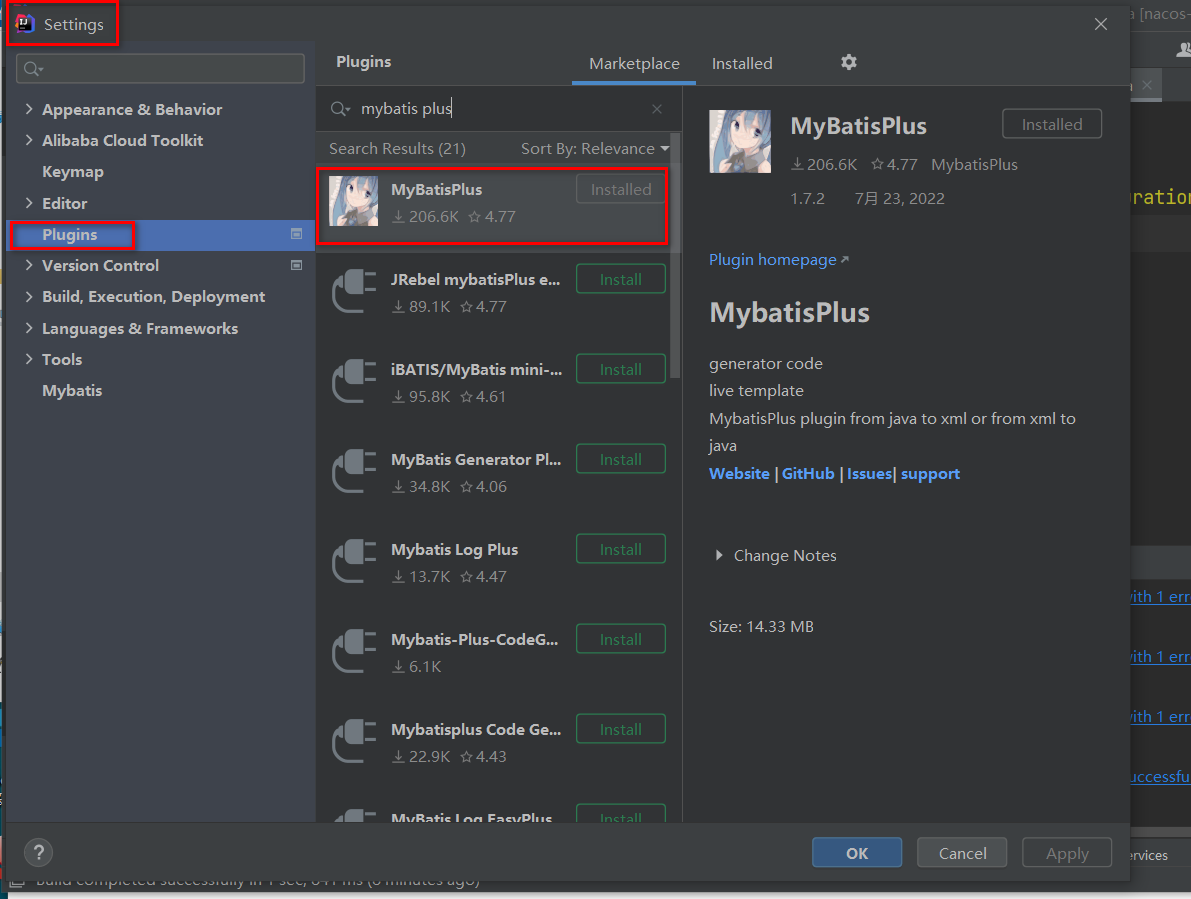Image resolution: width=1191 pixels, height=899 pixels.
Task: Click Cancel button
Action: point(962,853)
